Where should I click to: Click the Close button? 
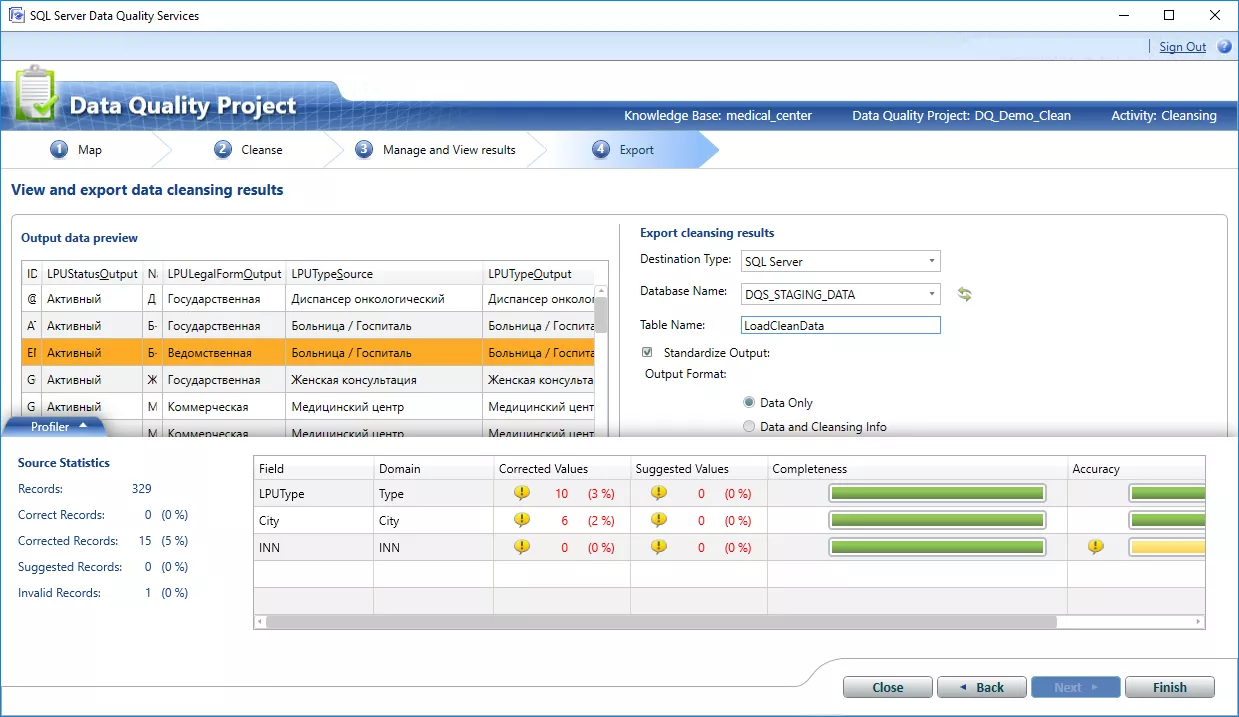coord(888,687)
